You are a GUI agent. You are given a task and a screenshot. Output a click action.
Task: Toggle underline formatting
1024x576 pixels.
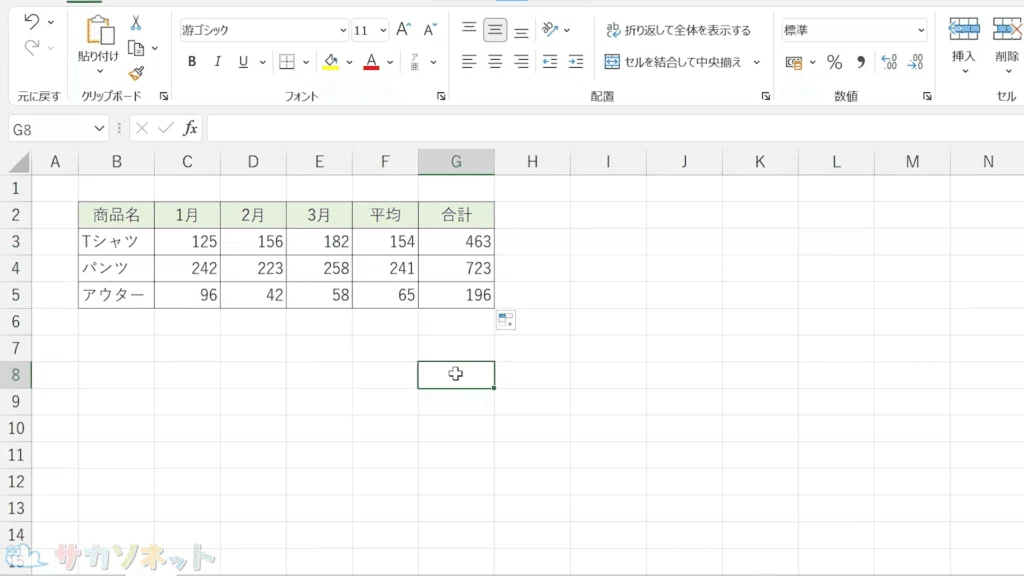[x=243, y=61]
